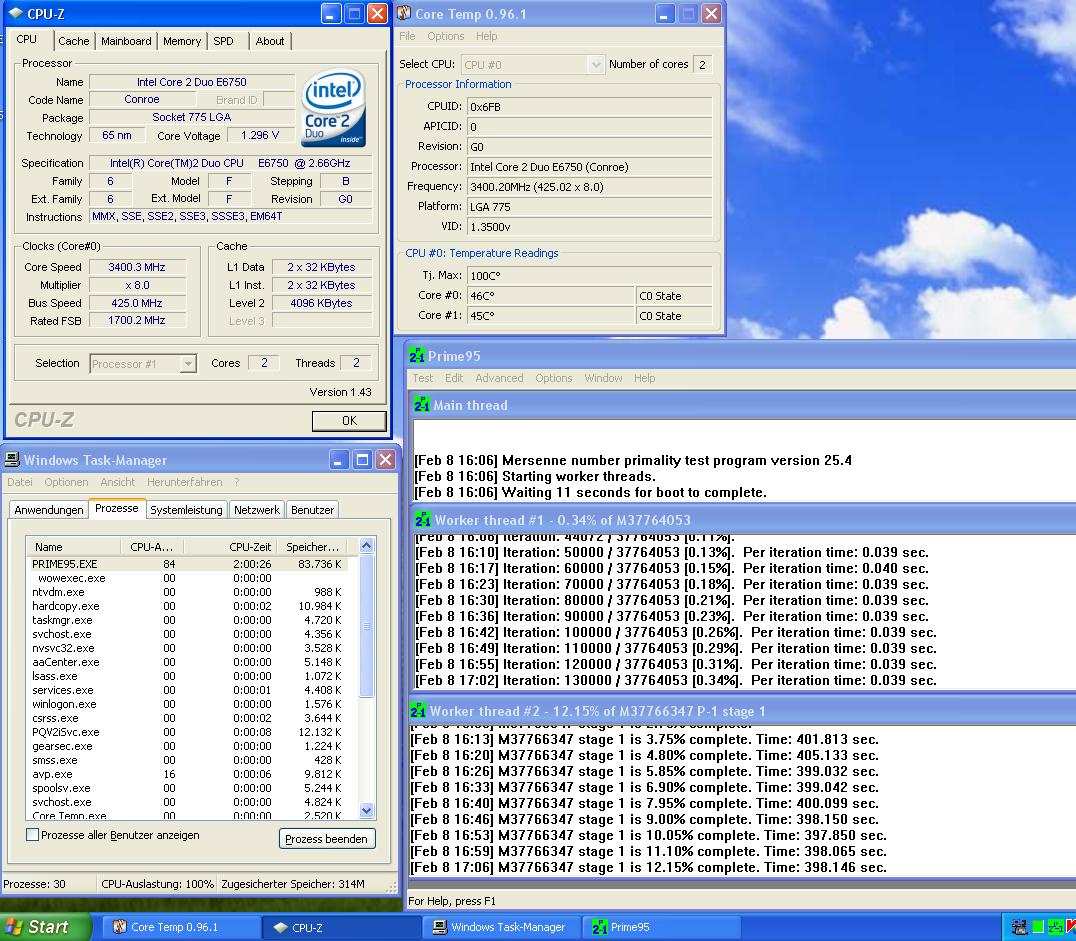Open the Mainboard tab in CPU-Z
The height and width of the screenshot is (941, 1076).
126,41
